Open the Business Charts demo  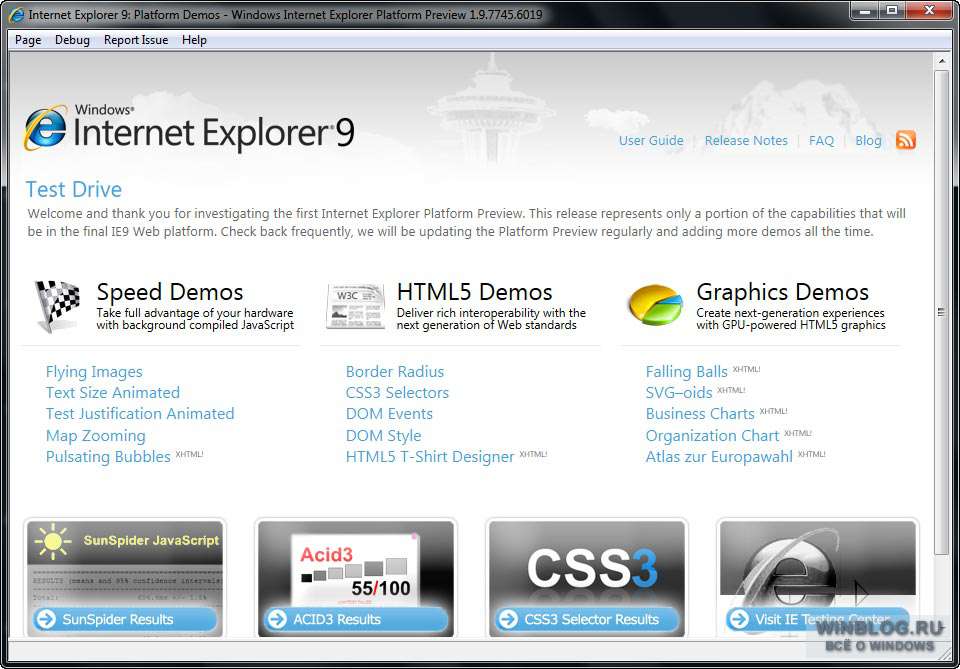pyautogui.click(x=700, y=414)
